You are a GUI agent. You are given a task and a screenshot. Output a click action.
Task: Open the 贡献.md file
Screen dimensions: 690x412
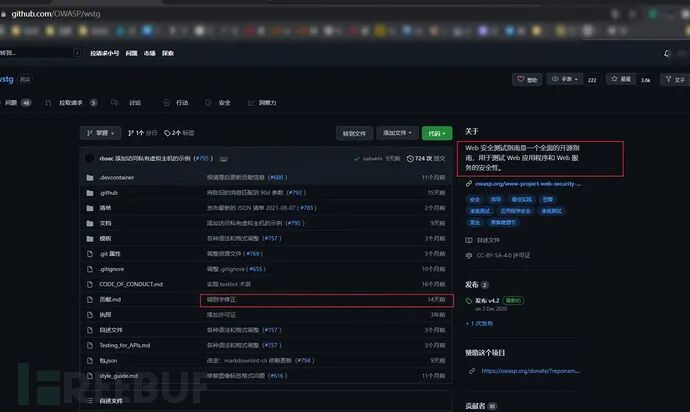110,300
